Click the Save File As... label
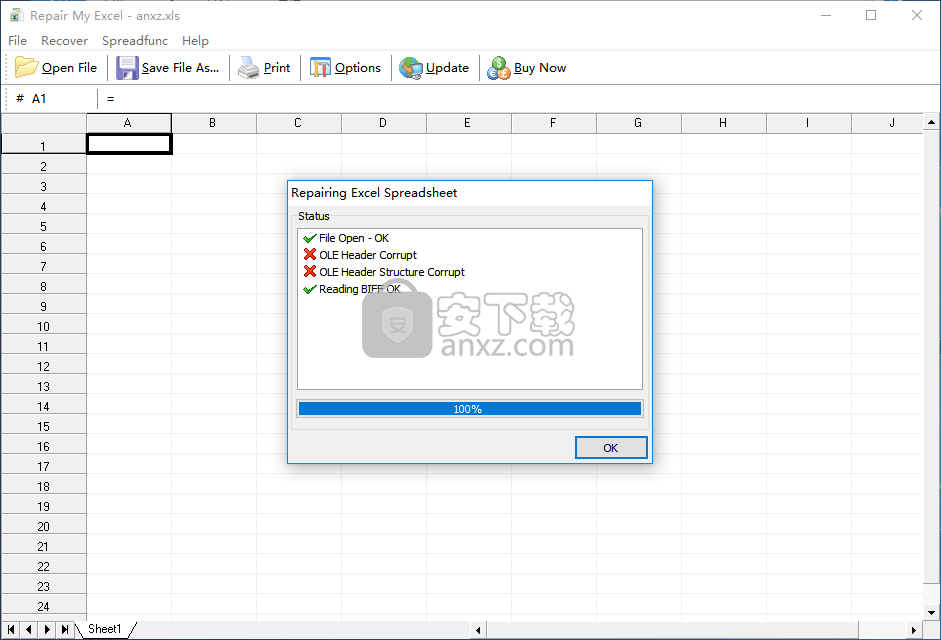941x640 pixels. pos(181,68)
